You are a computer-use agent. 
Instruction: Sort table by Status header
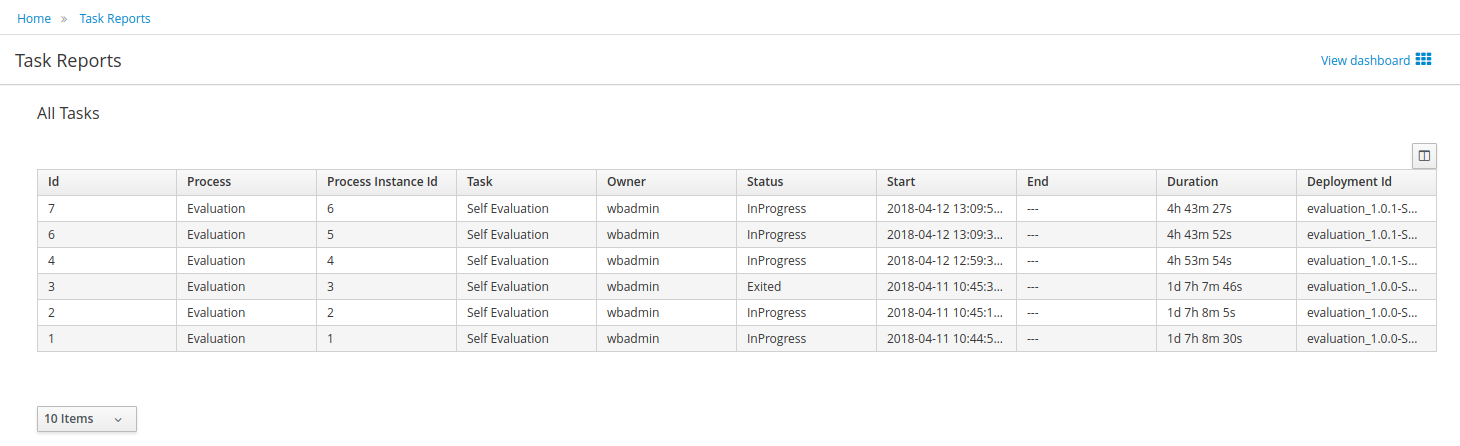(765, 182)
